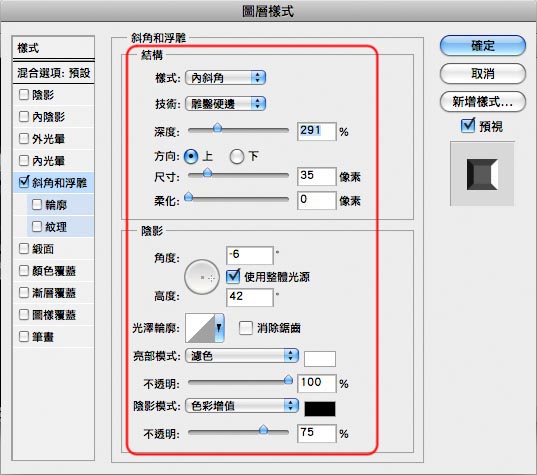Click the 尺寸 slider handle

coord(207,173)
